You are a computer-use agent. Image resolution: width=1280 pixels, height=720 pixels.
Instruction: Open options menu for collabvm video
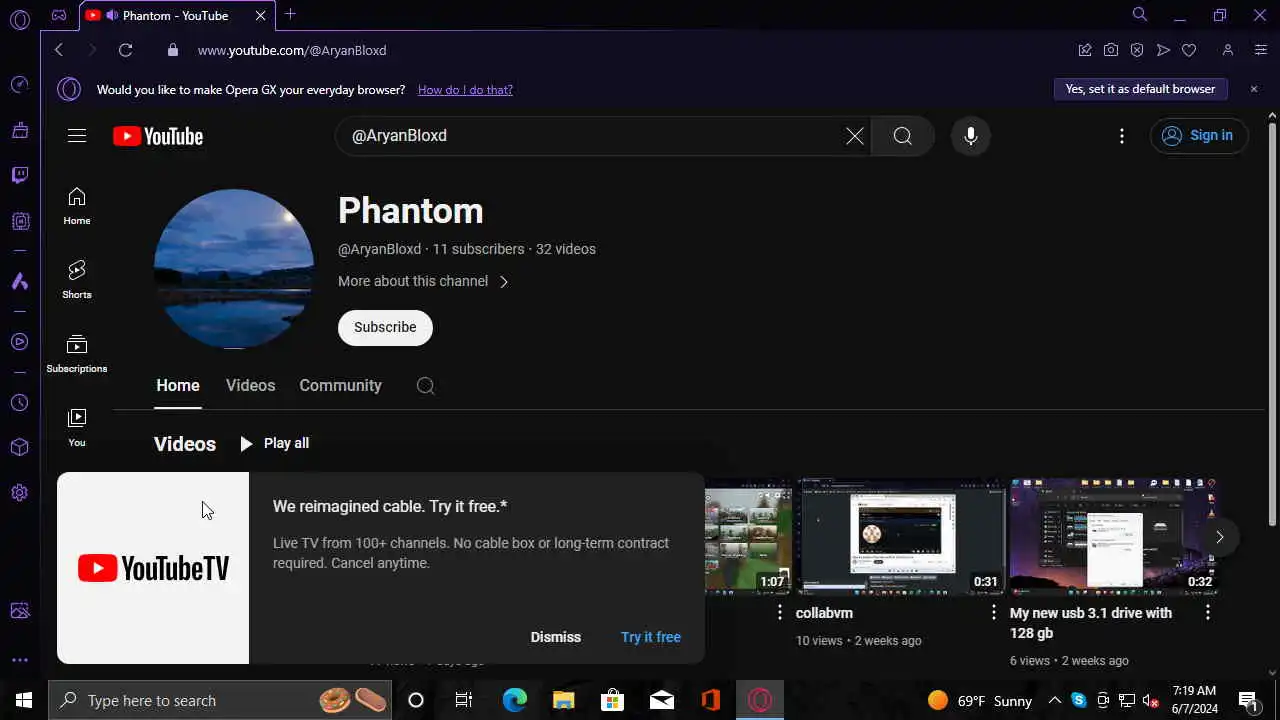click(x=993, y=612)
